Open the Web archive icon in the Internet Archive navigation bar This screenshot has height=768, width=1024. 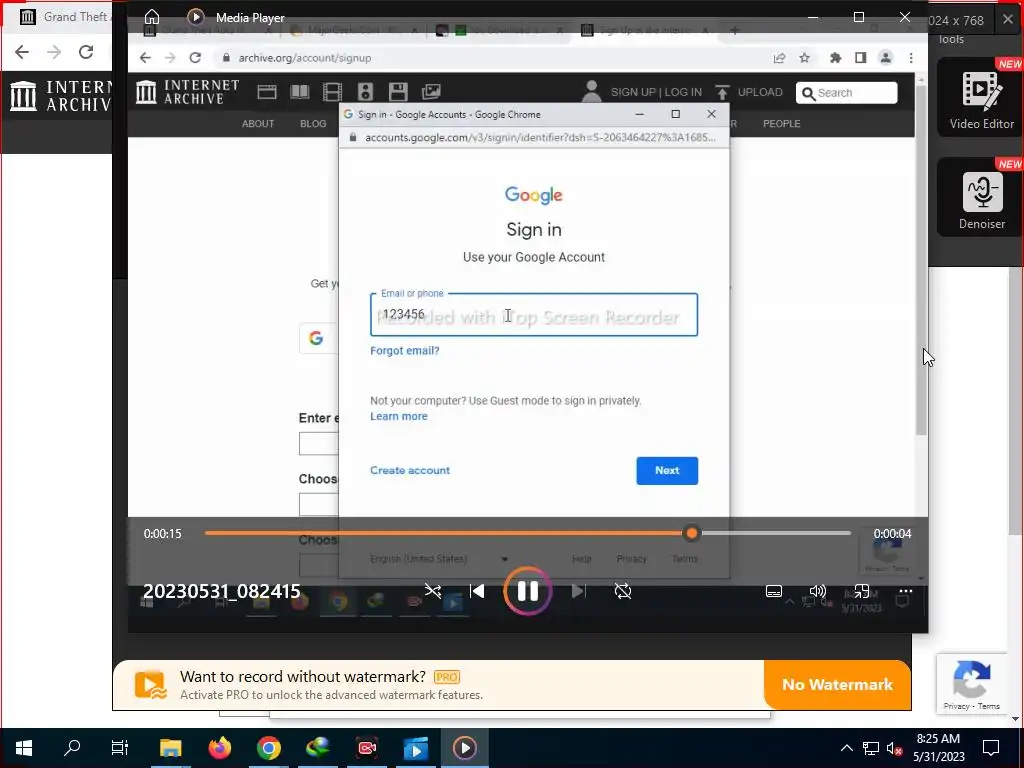point(266,92)
